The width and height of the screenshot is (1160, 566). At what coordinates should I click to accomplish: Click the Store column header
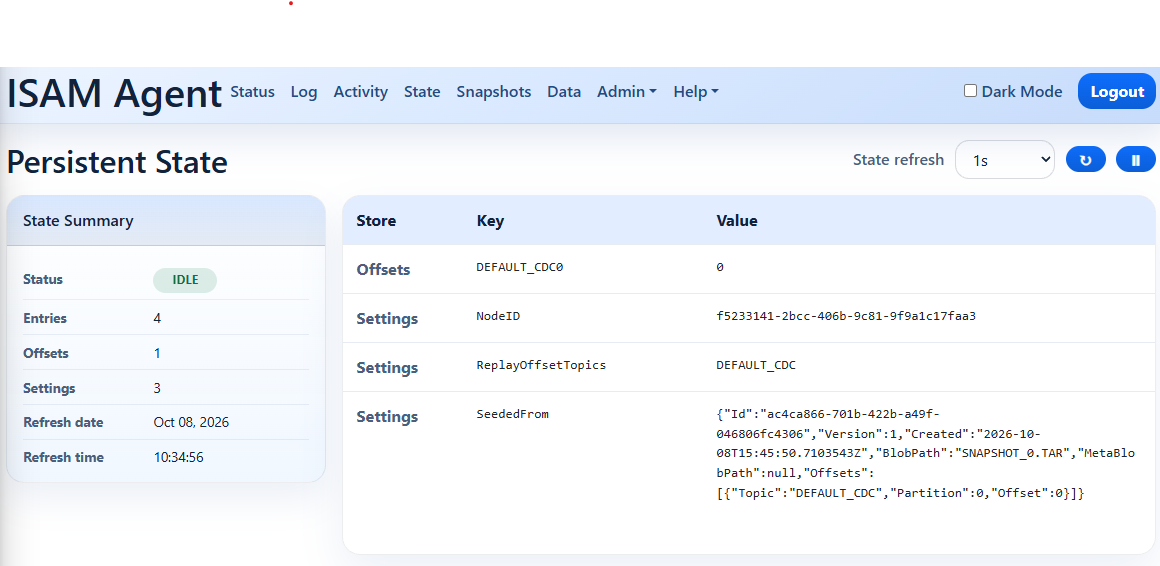pos(376,220)
